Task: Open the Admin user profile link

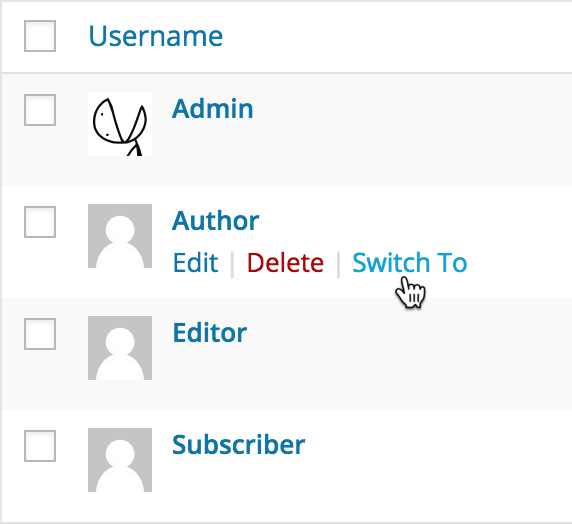Action: 213,109
